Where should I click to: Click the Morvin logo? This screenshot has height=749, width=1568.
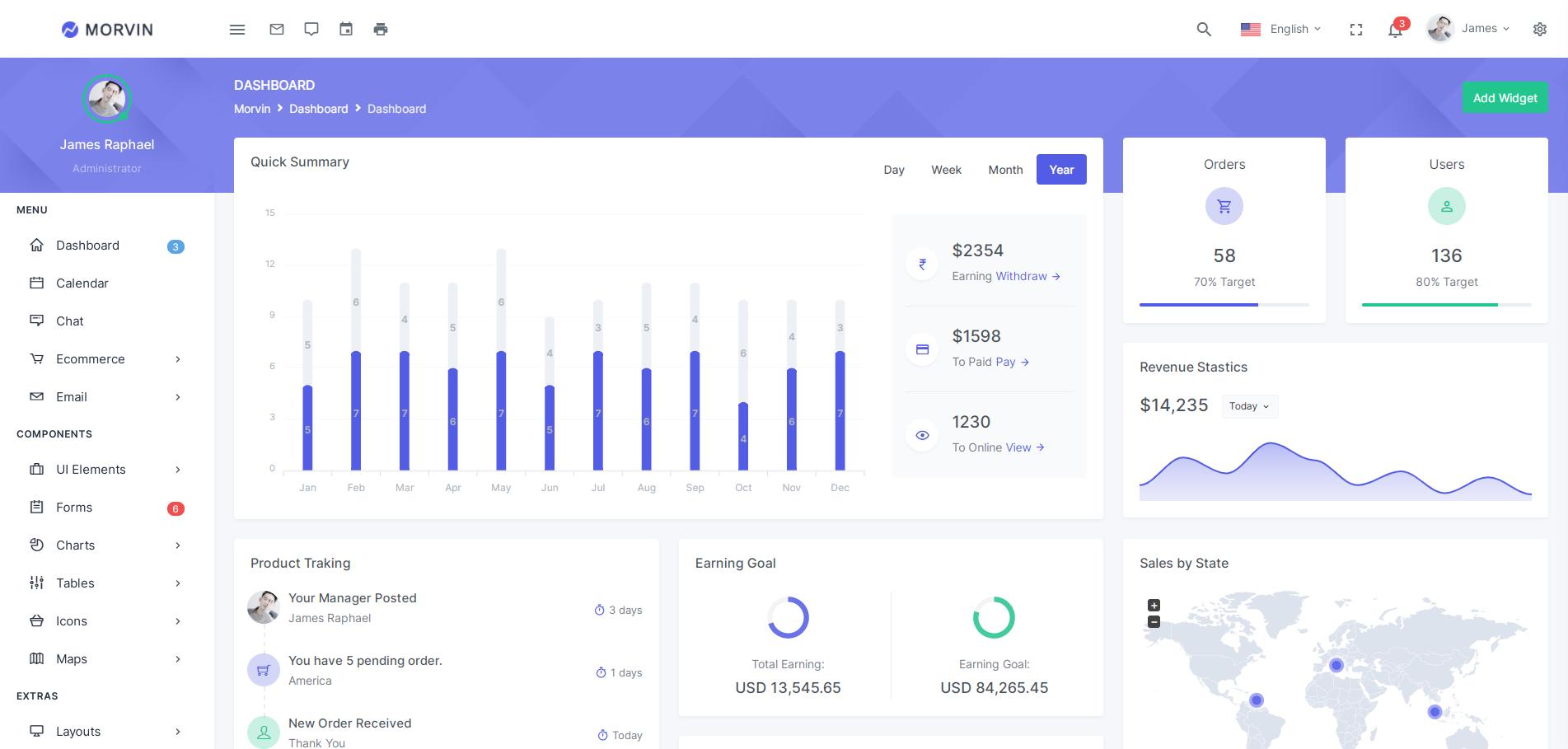[x=107, y=30]
